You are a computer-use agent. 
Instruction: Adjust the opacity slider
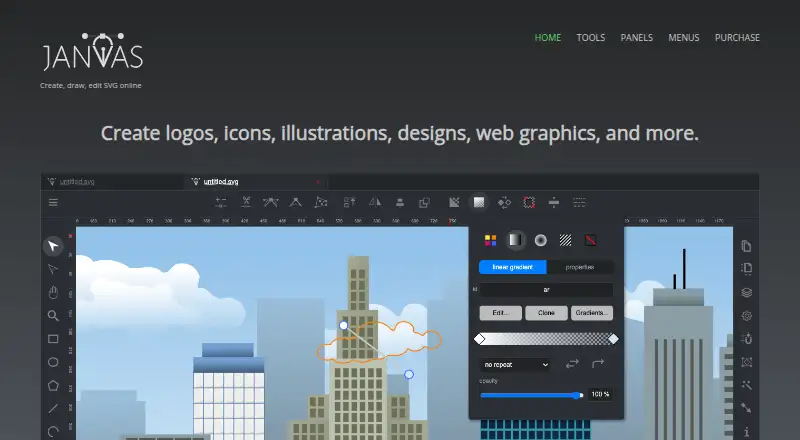point(532,395)
